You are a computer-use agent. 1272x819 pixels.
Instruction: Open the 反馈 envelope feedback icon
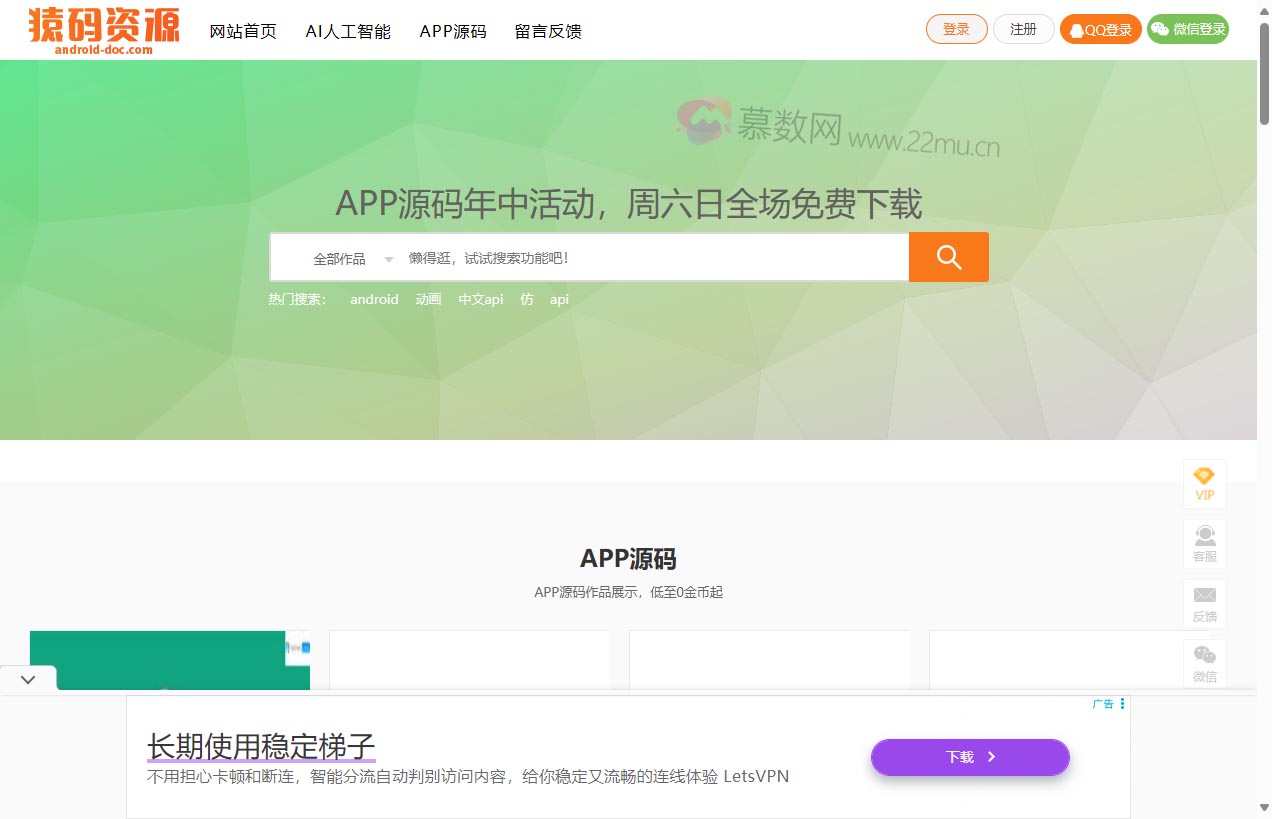1204,604
